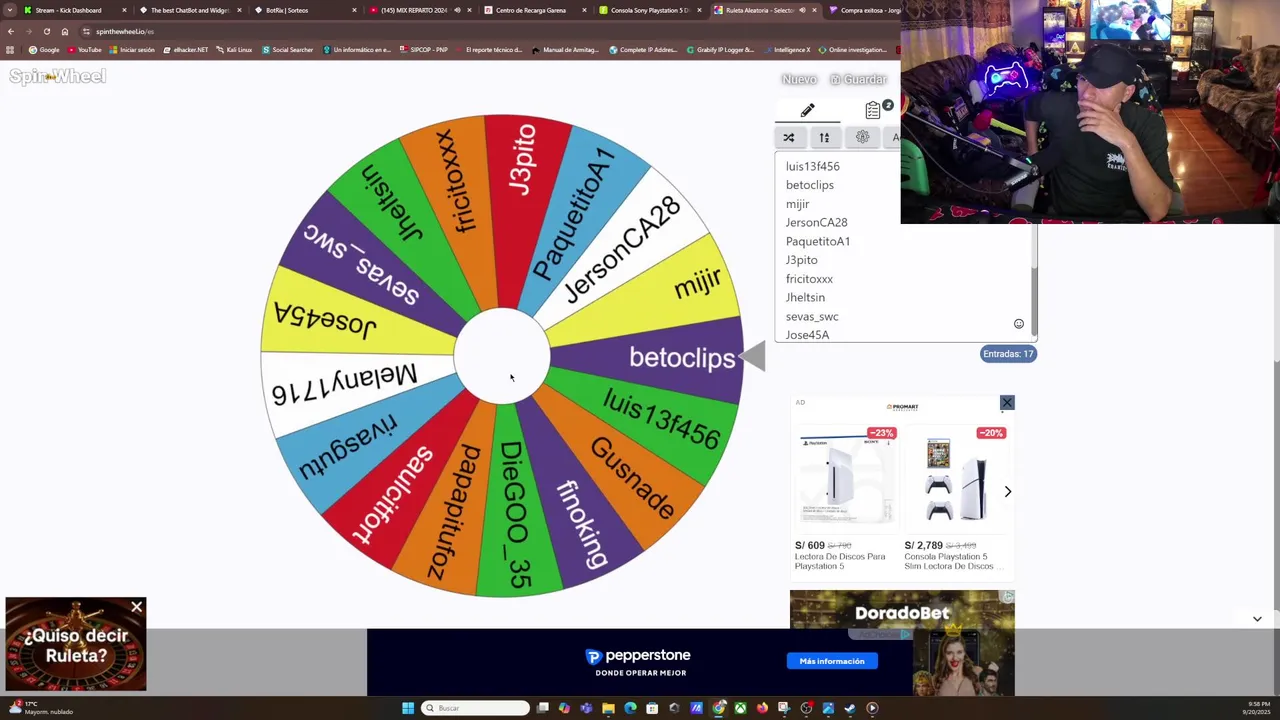Insert emoji in the entries box

(1018, 324)
